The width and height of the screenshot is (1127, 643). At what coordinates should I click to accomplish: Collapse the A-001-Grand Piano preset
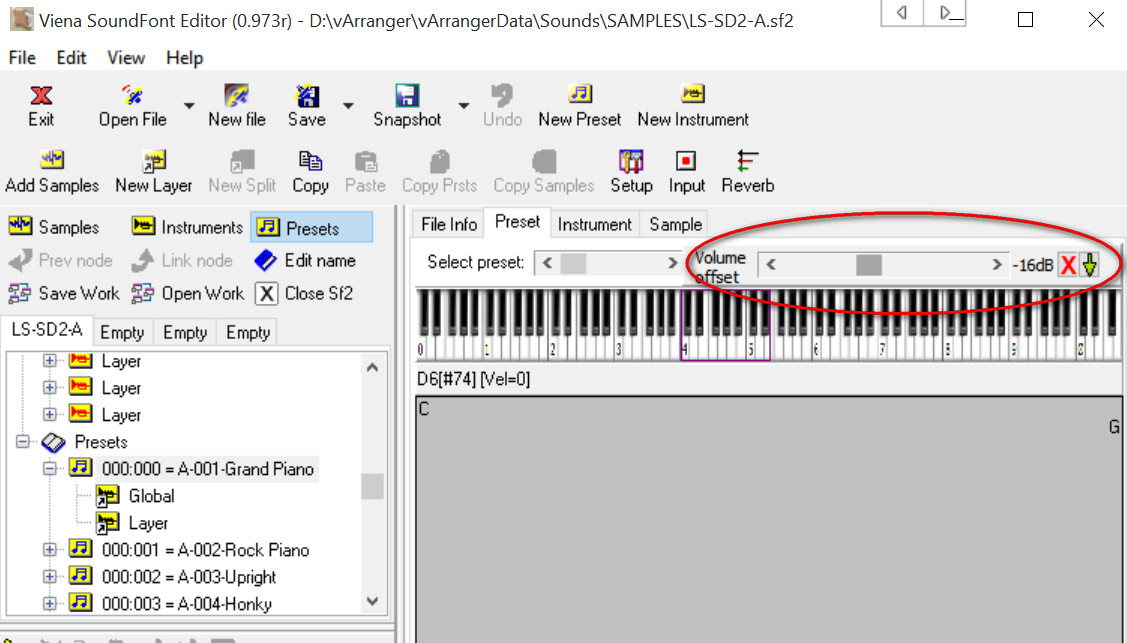coord(50,468)
